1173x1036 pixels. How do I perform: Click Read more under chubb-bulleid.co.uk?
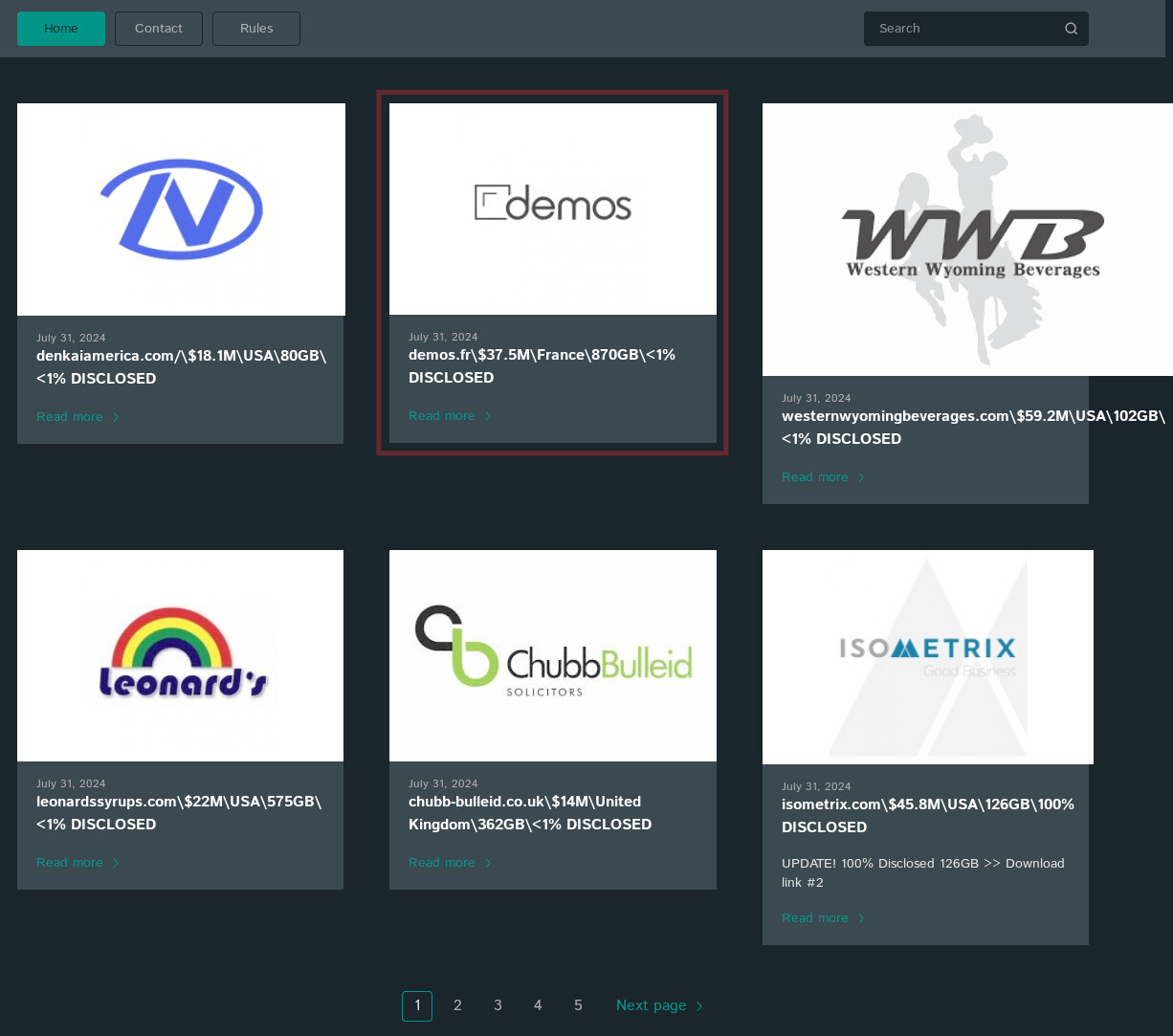click(442, 863)
